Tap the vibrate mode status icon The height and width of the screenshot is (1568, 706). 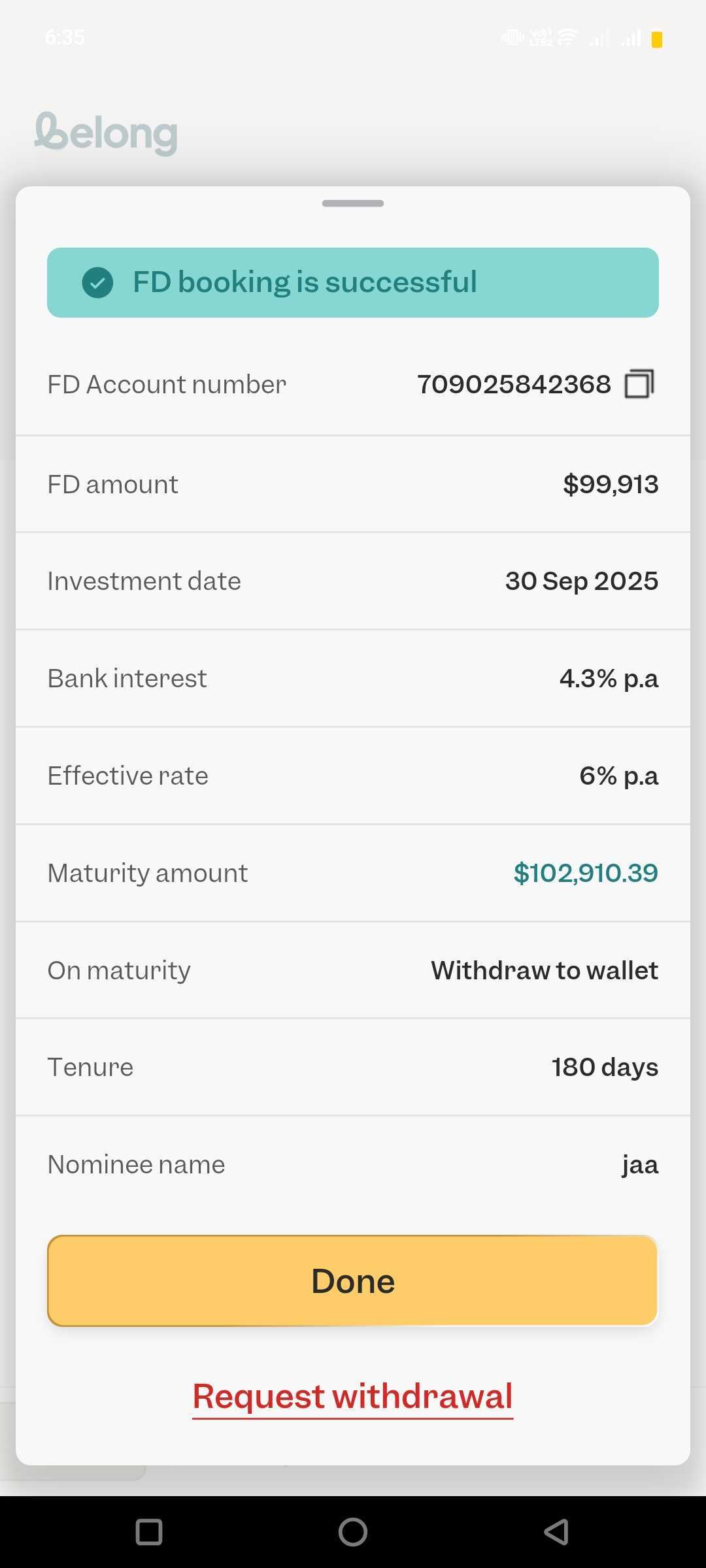tap(512, 38)
